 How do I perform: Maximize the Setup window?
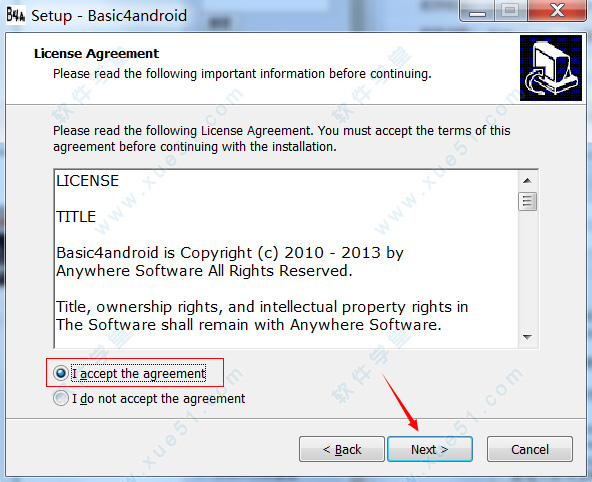(x=510, y=11)
